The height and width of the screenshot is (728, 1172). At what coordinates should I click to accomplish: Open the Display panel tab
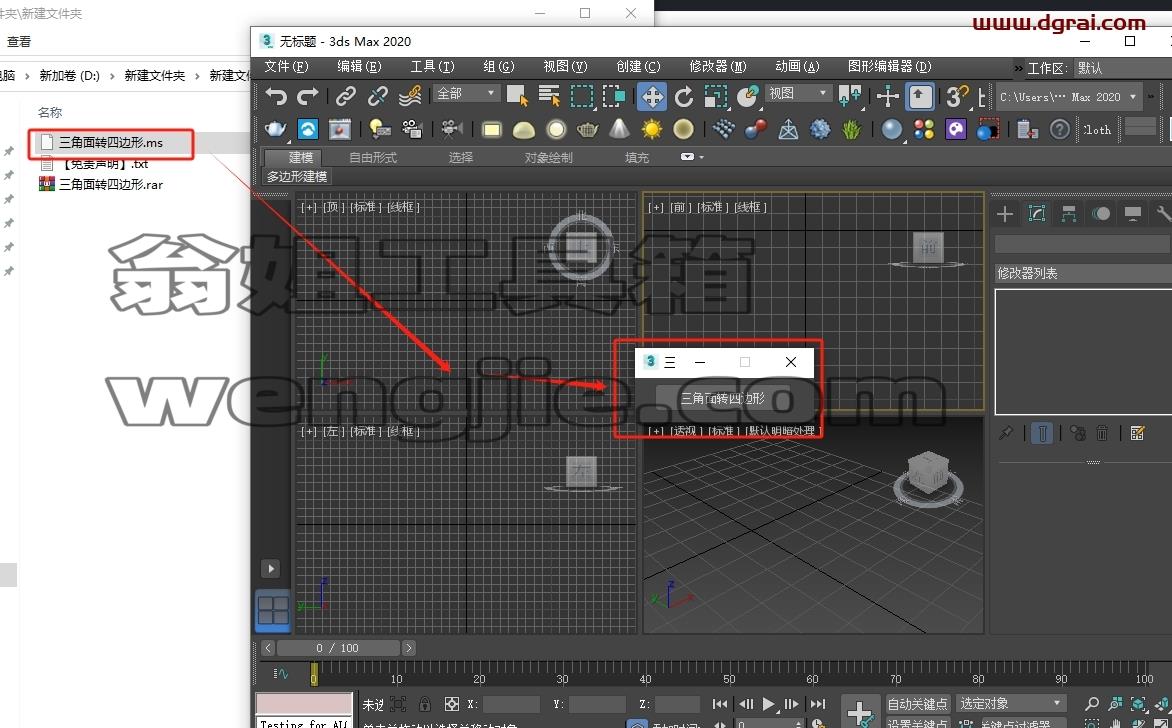1133,215
